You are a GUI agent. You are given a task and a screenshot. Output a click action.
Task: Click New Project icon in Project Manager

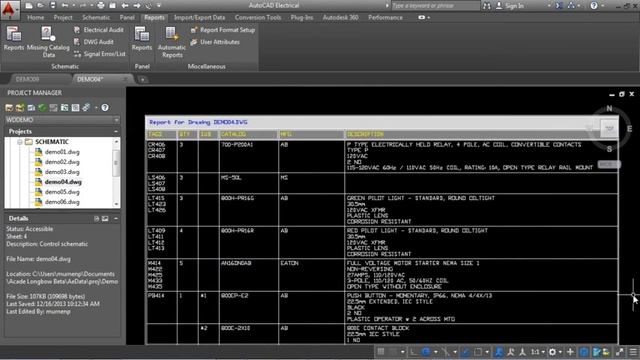click(20, 108)
